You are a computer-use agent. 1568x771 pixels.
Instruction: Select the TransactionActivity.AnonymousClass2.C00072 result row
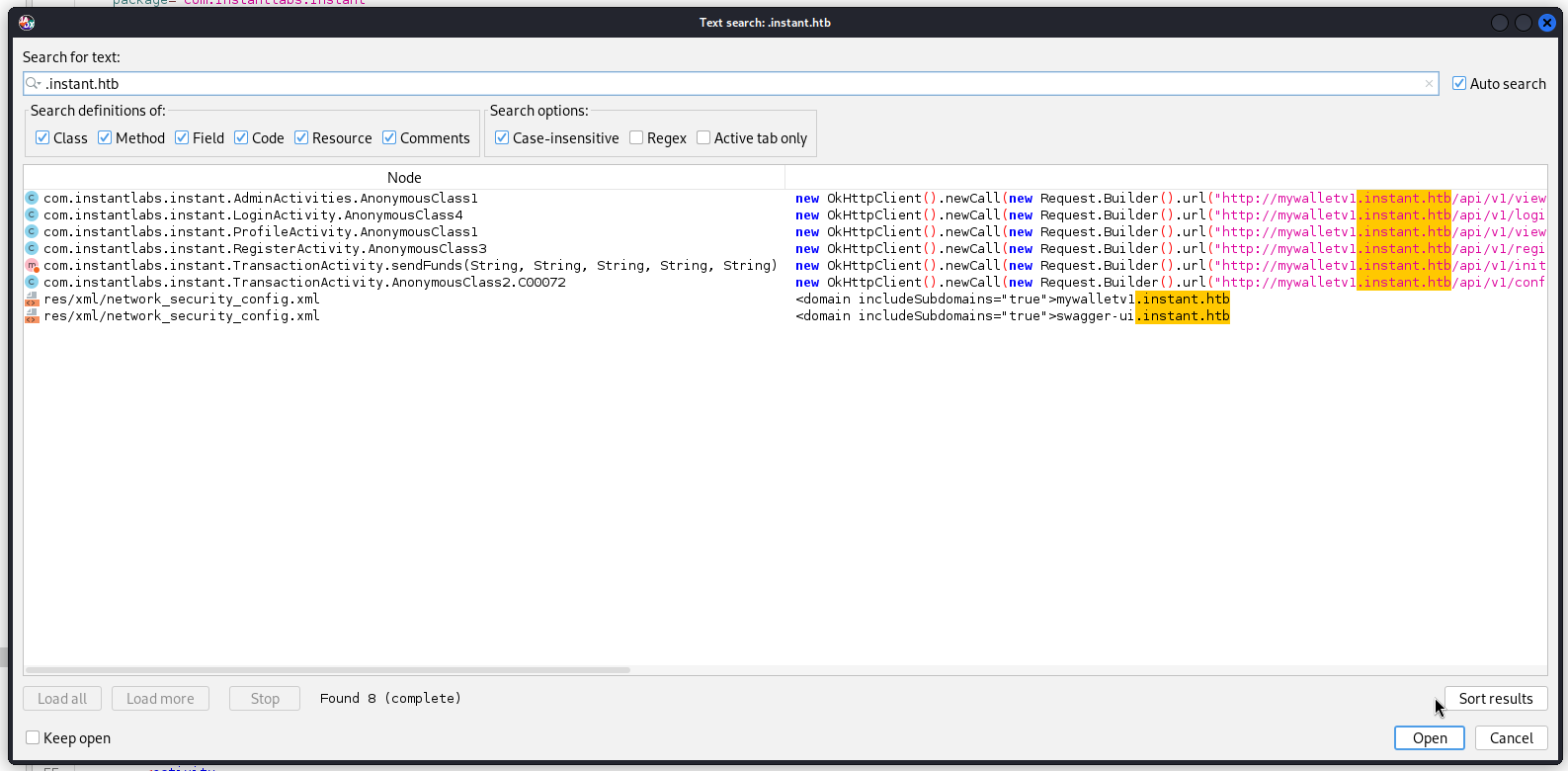click(785, 282)
